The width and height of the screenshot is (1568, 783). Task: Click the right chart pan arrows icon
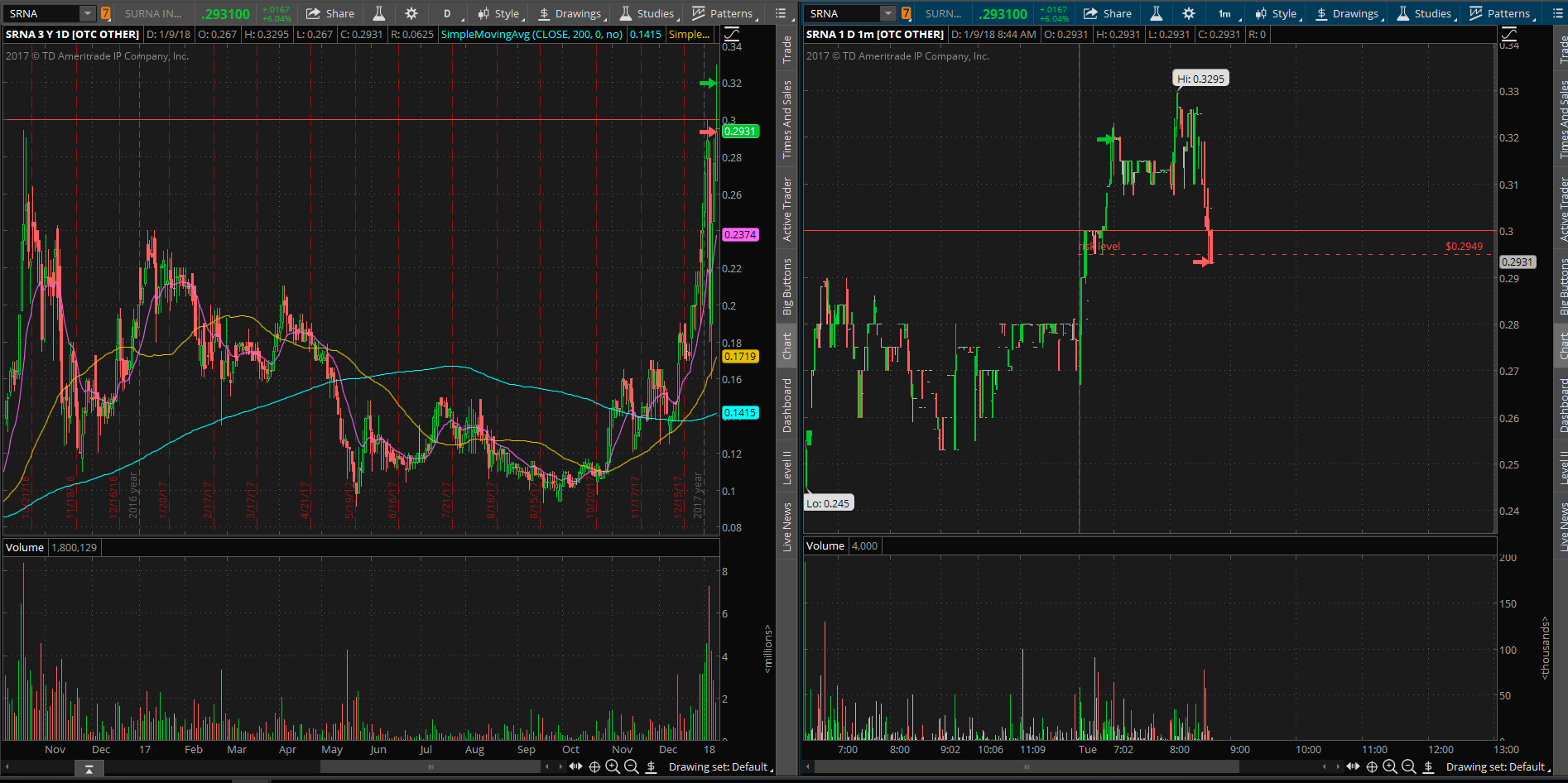coord(1353,766)
